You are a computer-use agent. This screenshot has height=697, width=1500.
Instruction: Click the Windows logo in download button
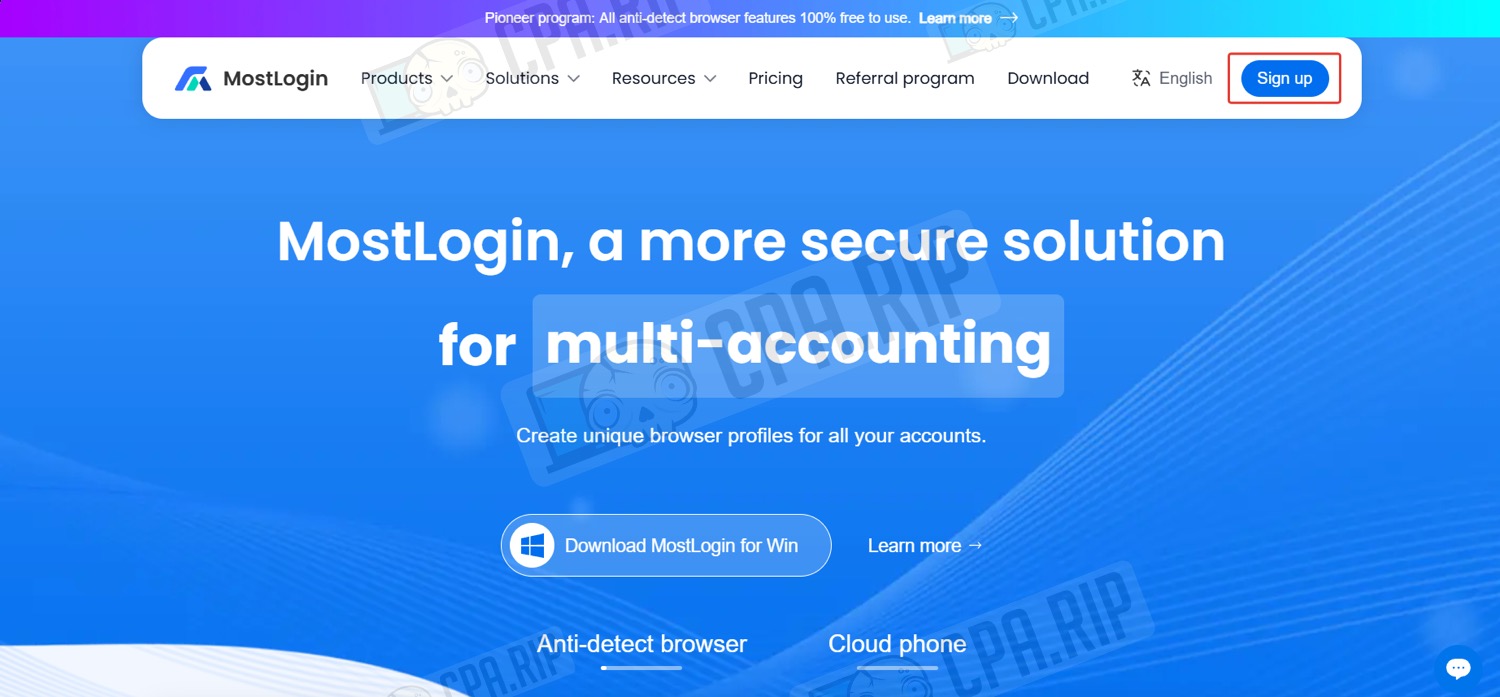coord(532,545)
